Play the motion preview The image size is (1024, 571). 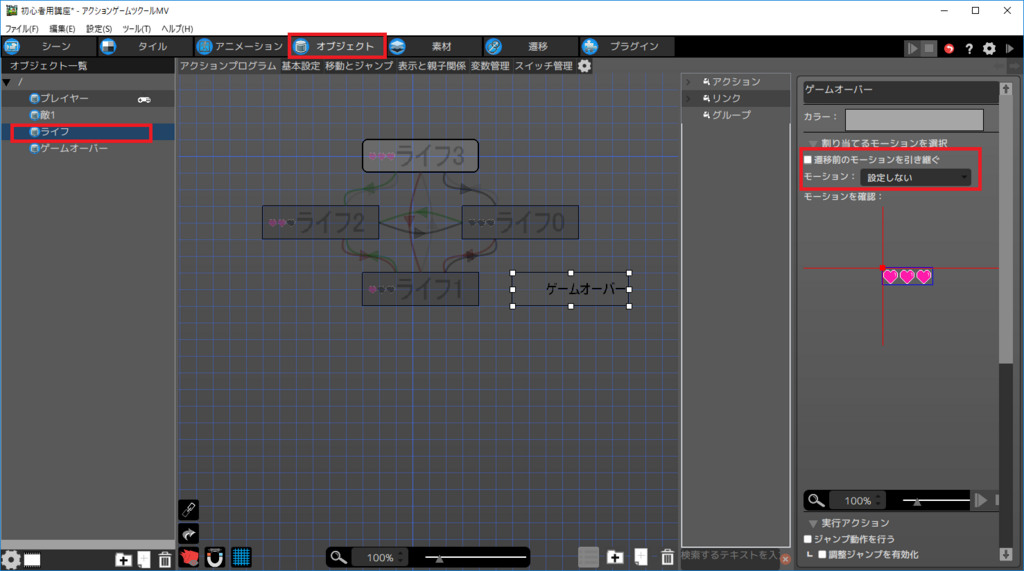[981, 500]
